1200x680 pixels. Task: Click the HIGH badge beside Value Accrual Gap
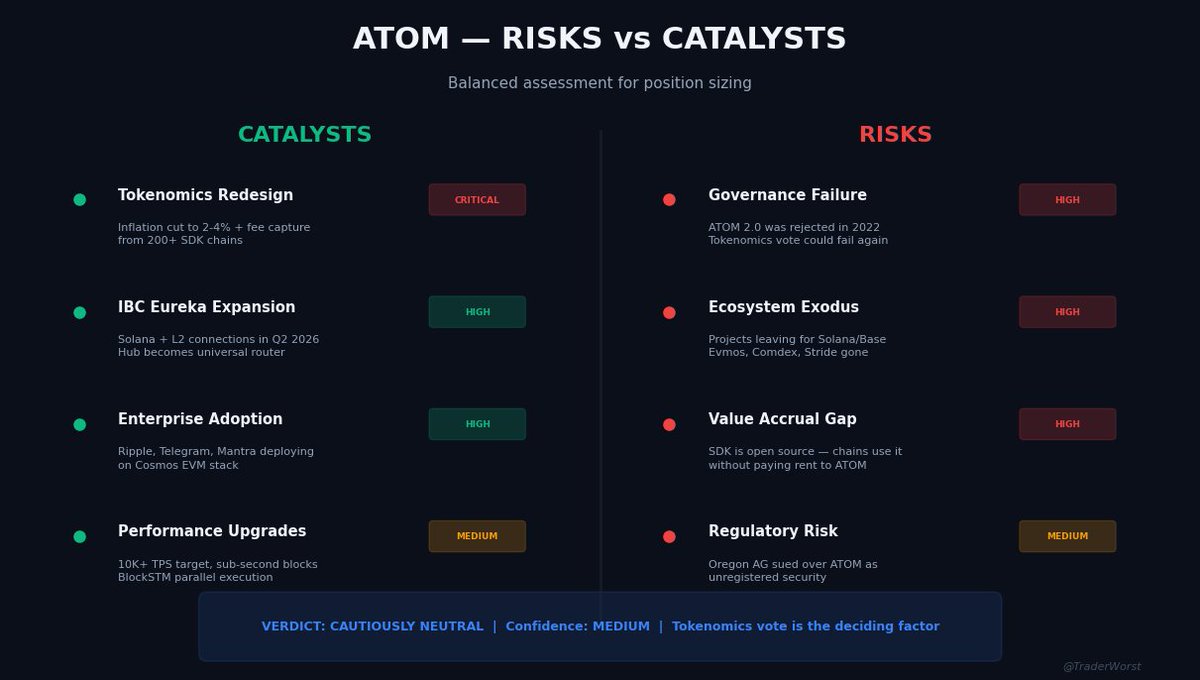[1067, 424]
